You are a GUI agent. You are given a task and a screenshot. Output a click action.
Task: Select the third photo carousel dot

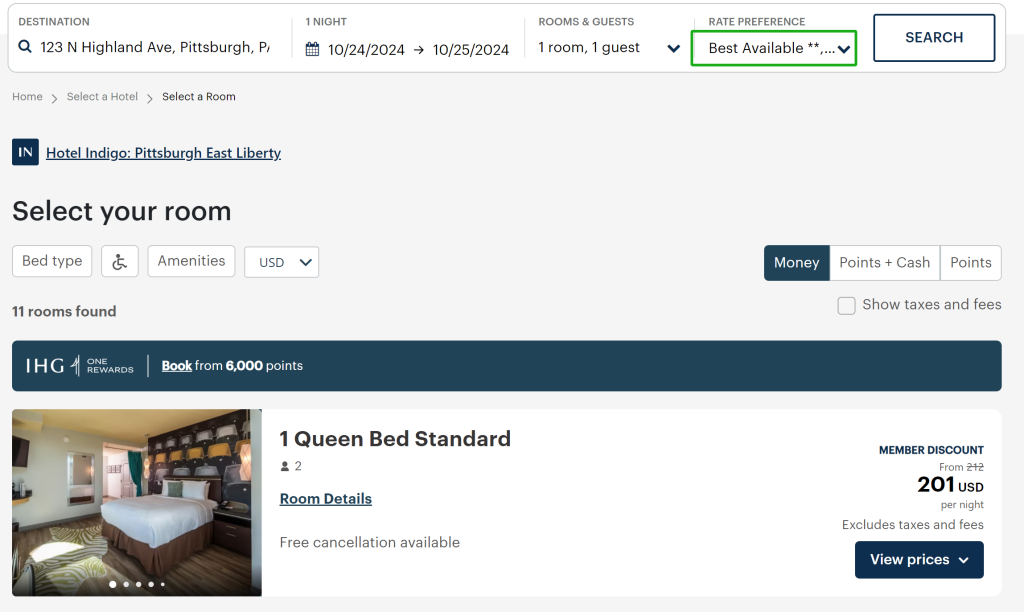coord(138,585)
